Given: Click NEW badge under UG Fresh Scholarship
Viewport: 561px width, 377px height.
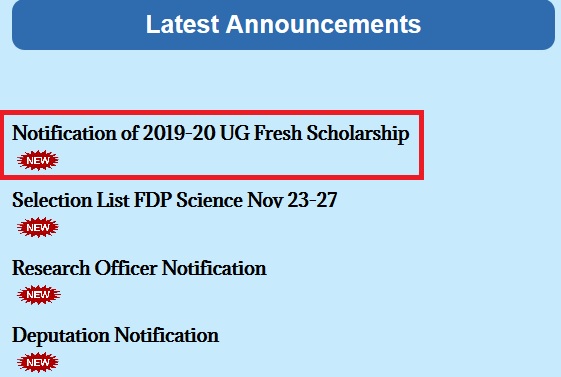Looking at the screenshot, I should (x=38, y=161).
